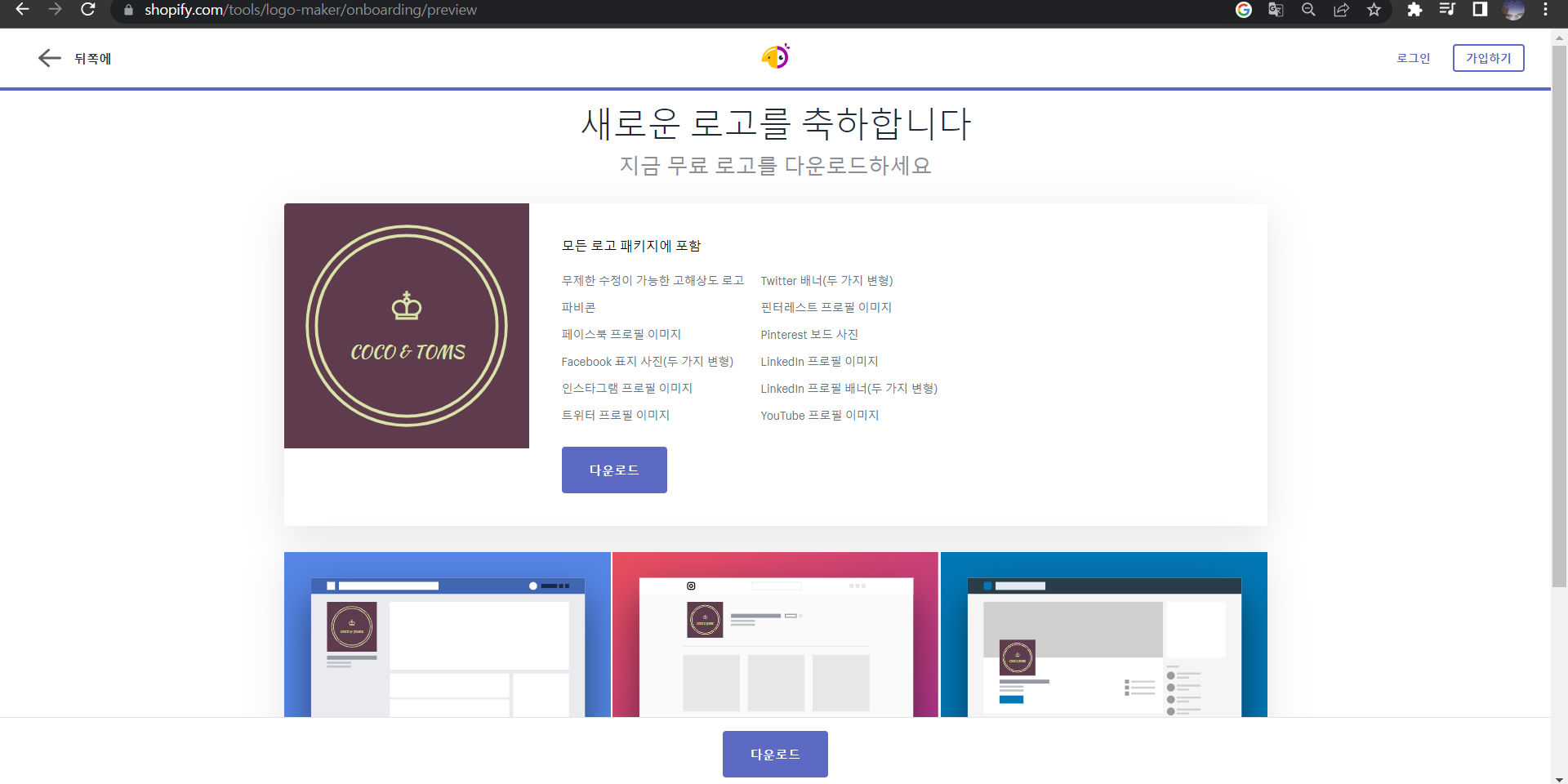Click the padlock icon in address bar
The width and height of the screenshot is (1568, 784).
pos(128,11)
